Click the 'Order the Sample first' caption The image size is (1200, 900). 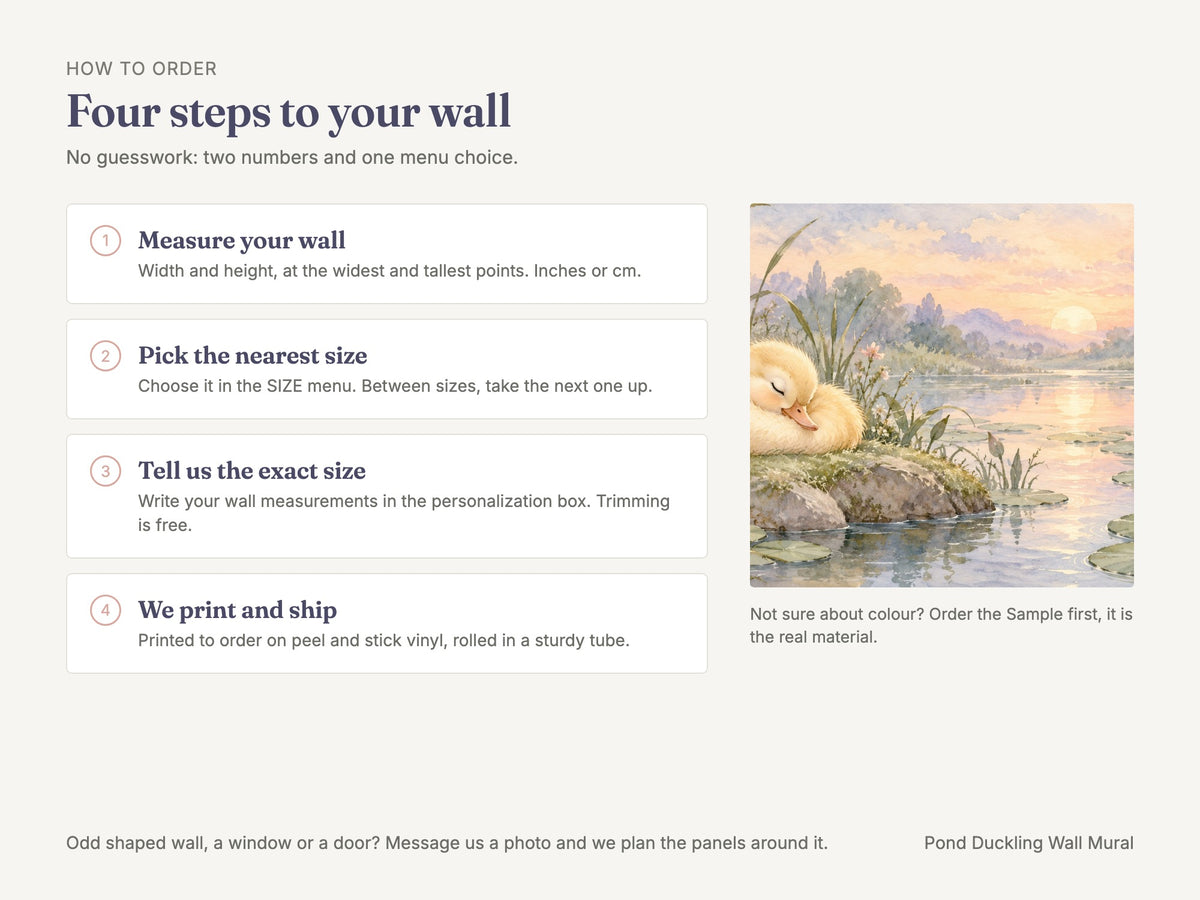pos(942,625)
